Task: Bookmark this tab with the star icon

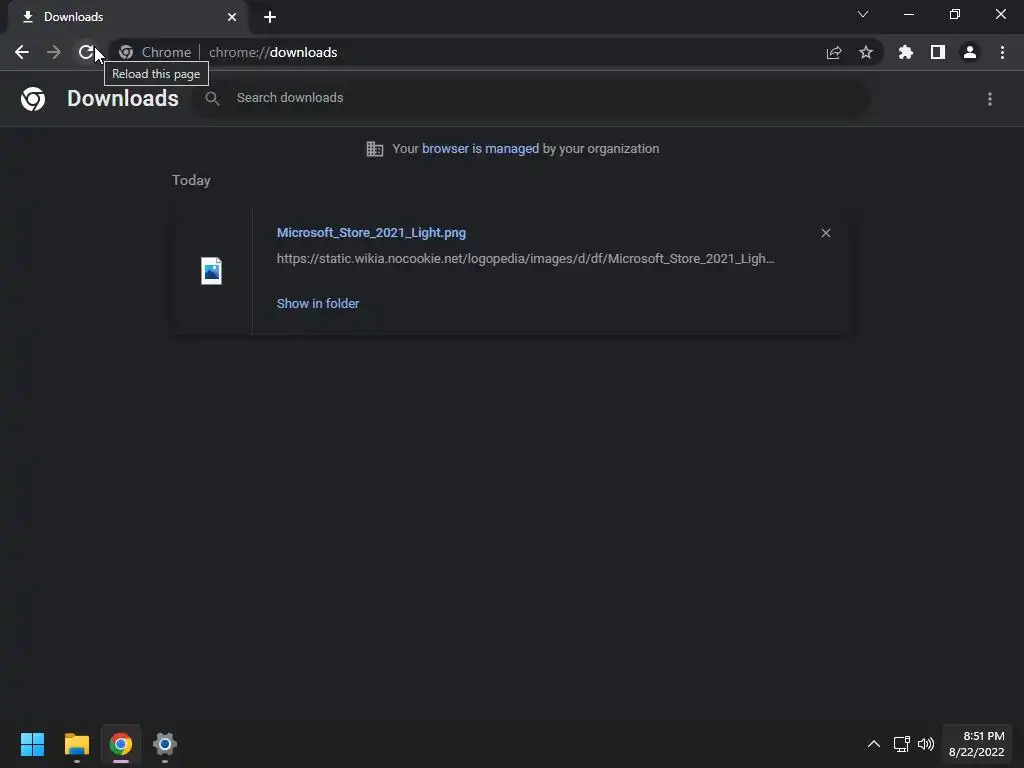Action: pyautogui.click(x=866, y=52)
